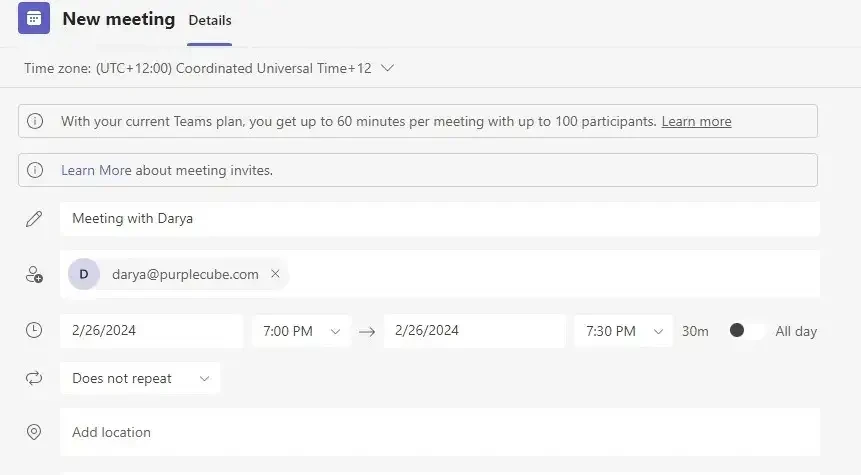Viewport: 861px width, 475px height.
Task: Click the info icon beside Teams plan notice
Action: click(x=35, y=121)
